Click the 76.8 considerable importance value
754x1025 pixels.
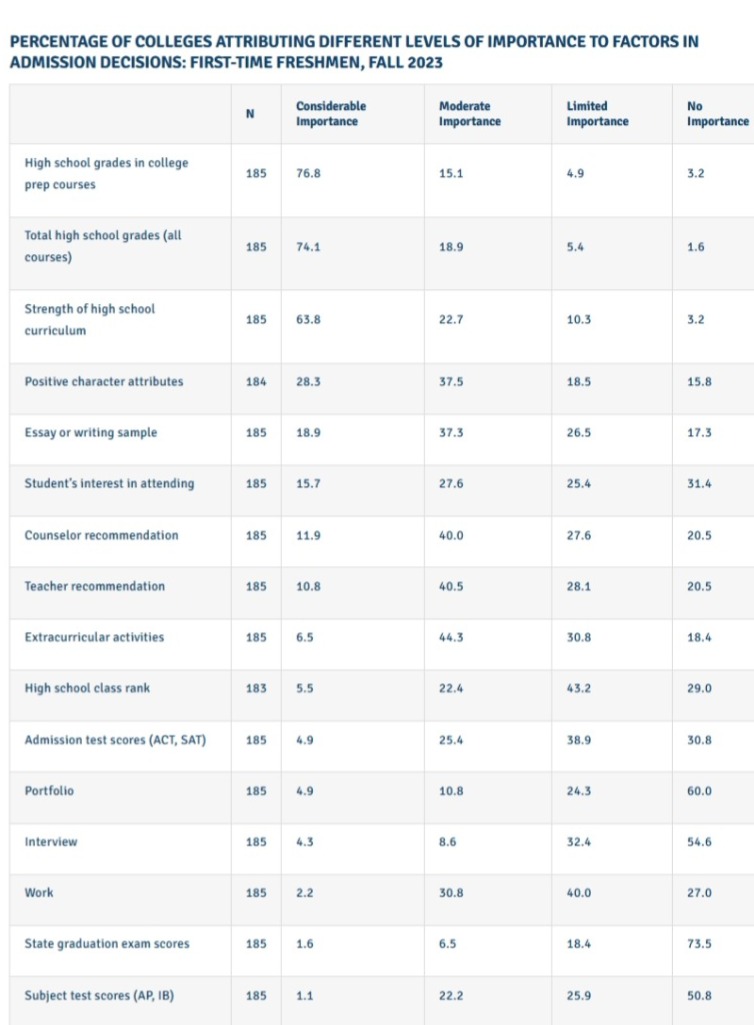307,173
